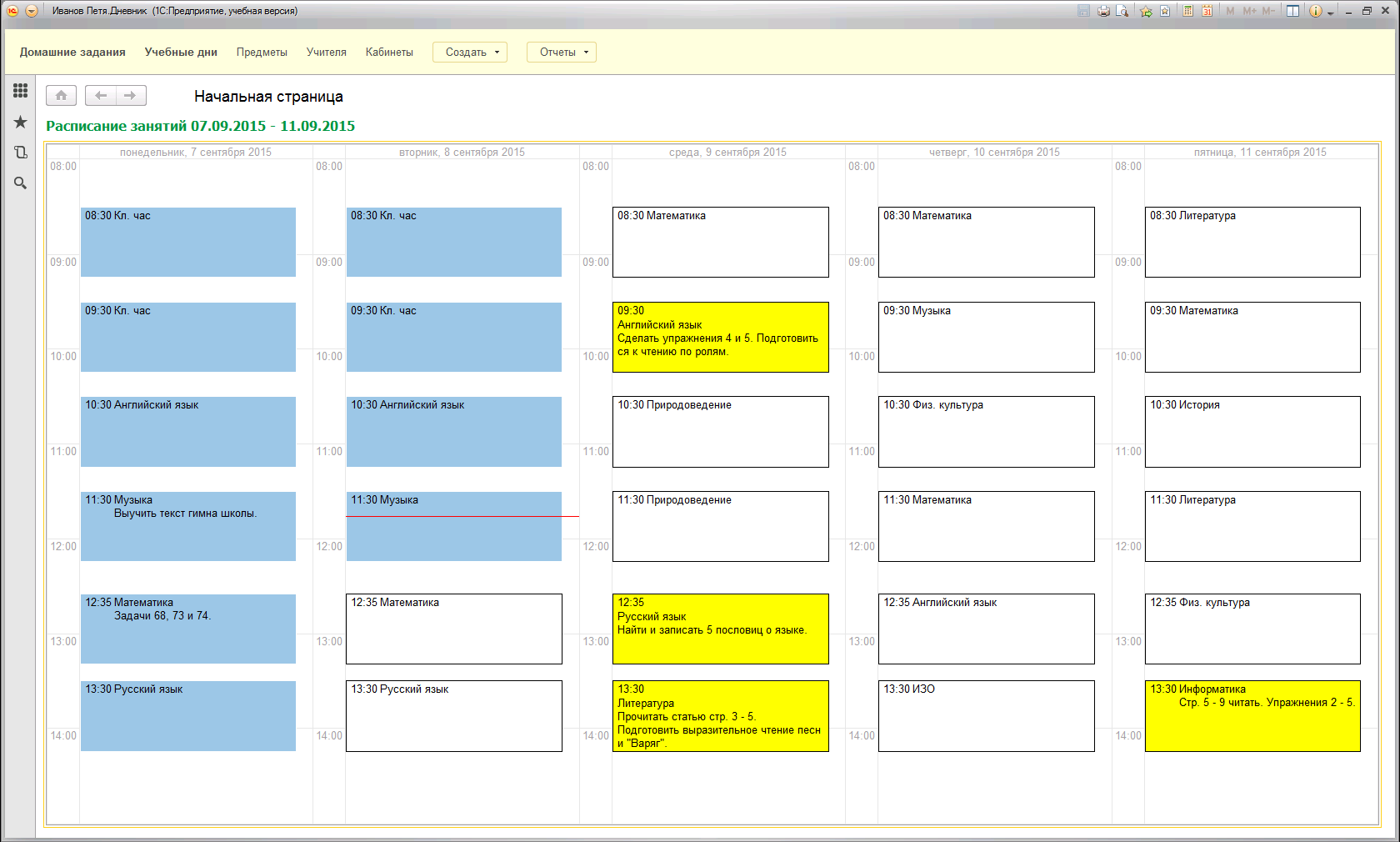The width and height of the screenshot is (1400, 842).
Task: Open Предметы section
Action: 262,52
